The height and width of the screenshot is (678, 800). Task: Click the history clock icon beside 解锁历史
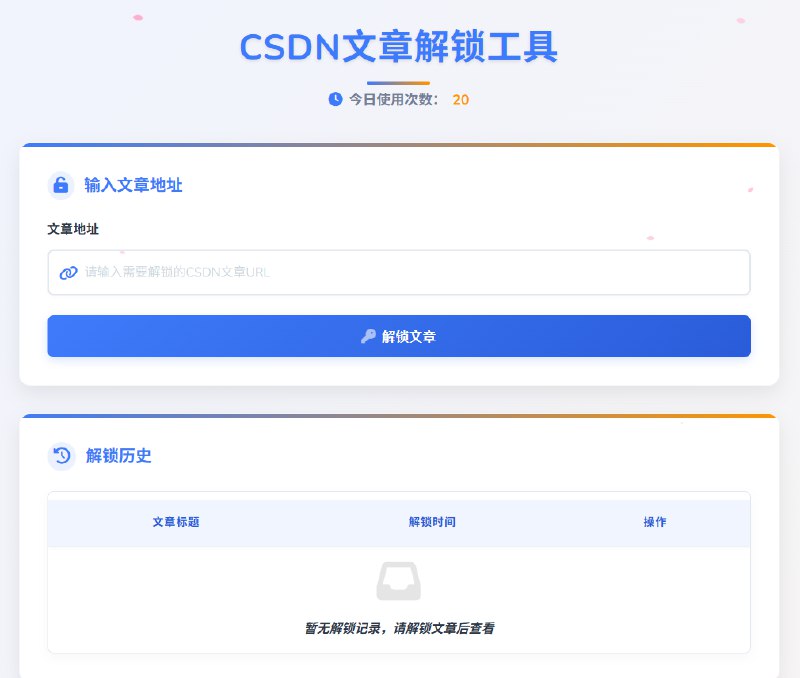[x=60, y=457]
